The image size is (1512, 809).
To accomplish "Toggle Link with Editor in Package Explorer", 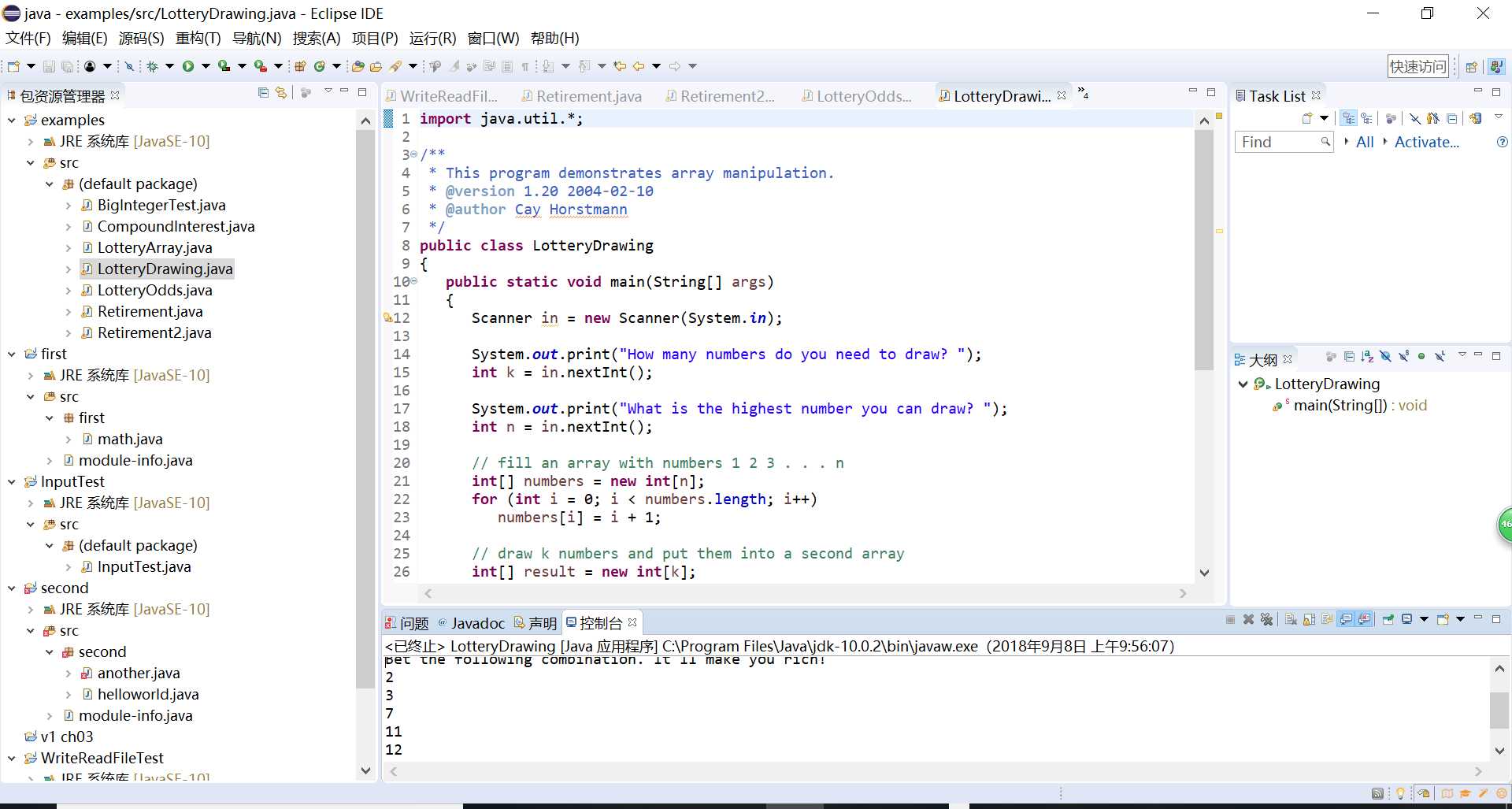I will click(x=281, y=93).
